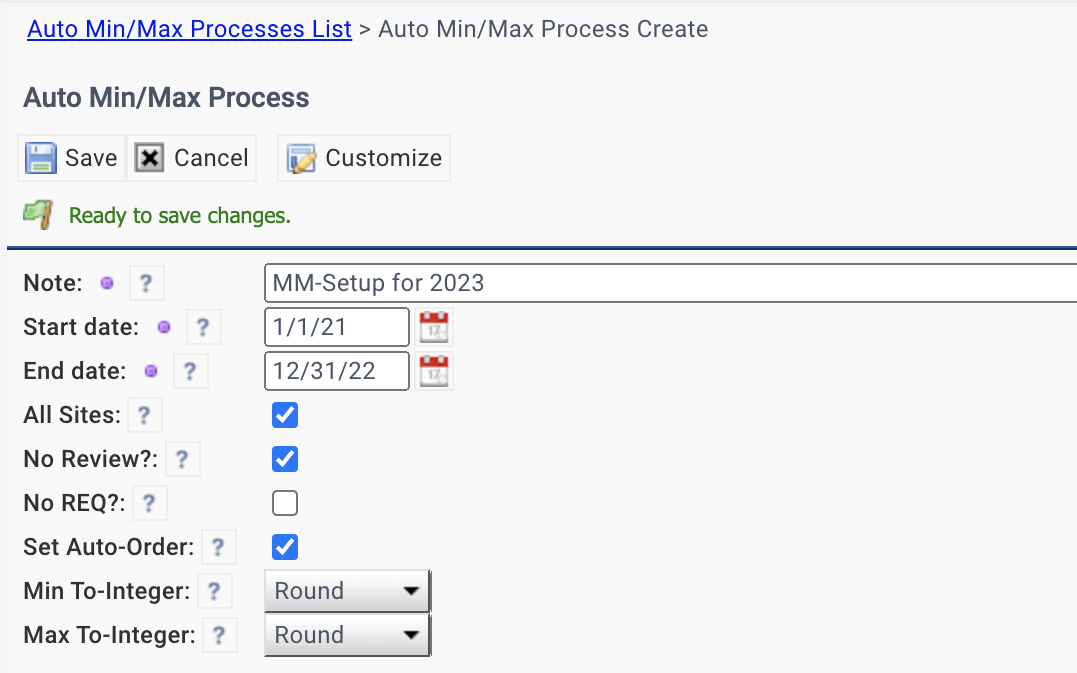Uncheck the All Sites checkbox
The width and height of the screenshot is (1077, 673).
(284, 415)
